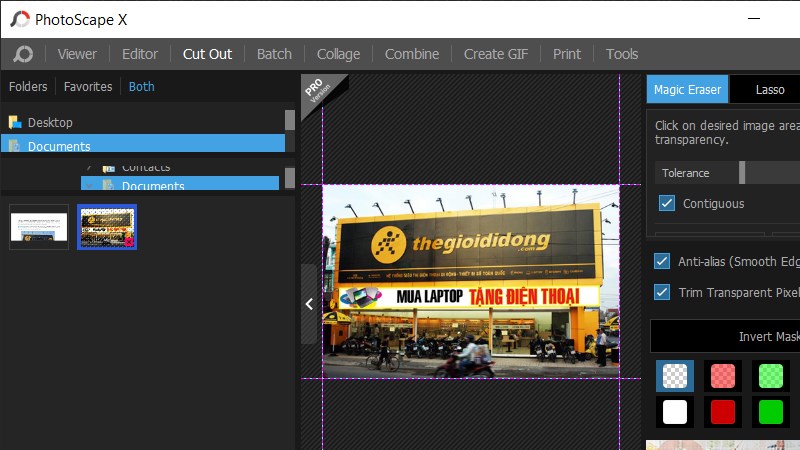Click the PhotoScape X logo in title bar

pos(20,19)
